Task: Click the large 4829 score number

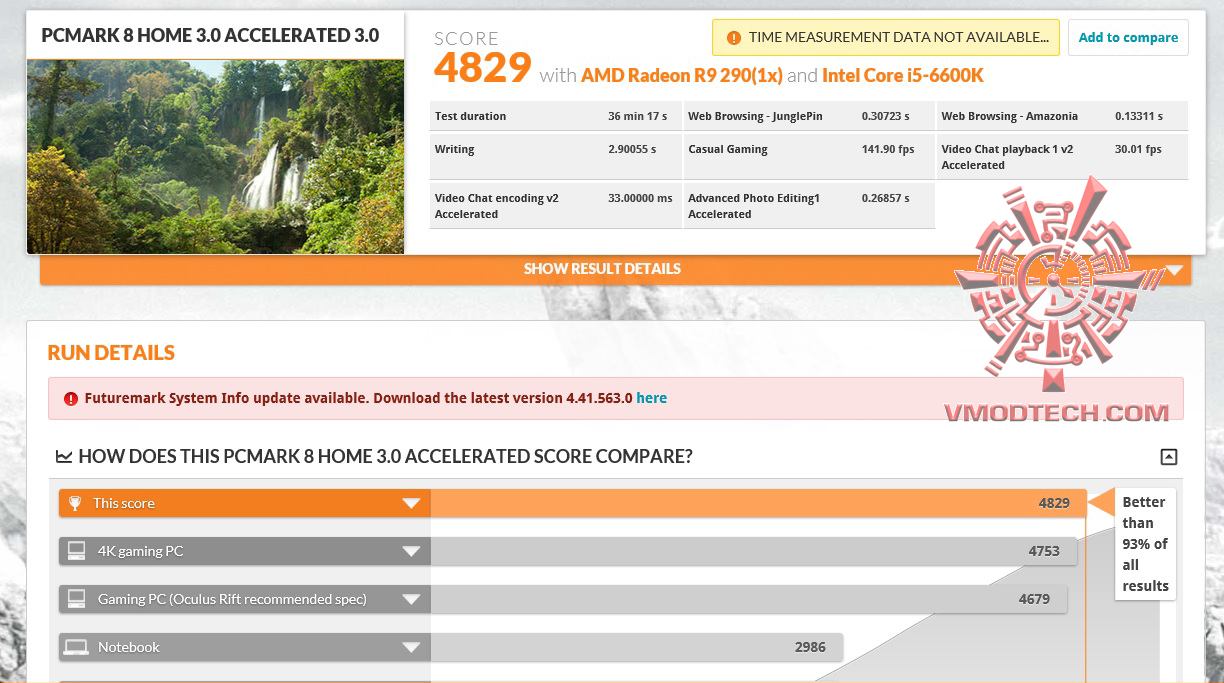Action: (x=482, y=69)
